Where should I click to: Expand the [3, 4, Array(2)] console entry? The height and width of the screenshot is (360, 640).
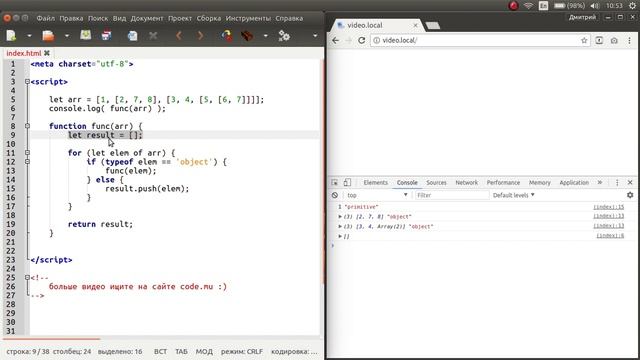point(340,227)
